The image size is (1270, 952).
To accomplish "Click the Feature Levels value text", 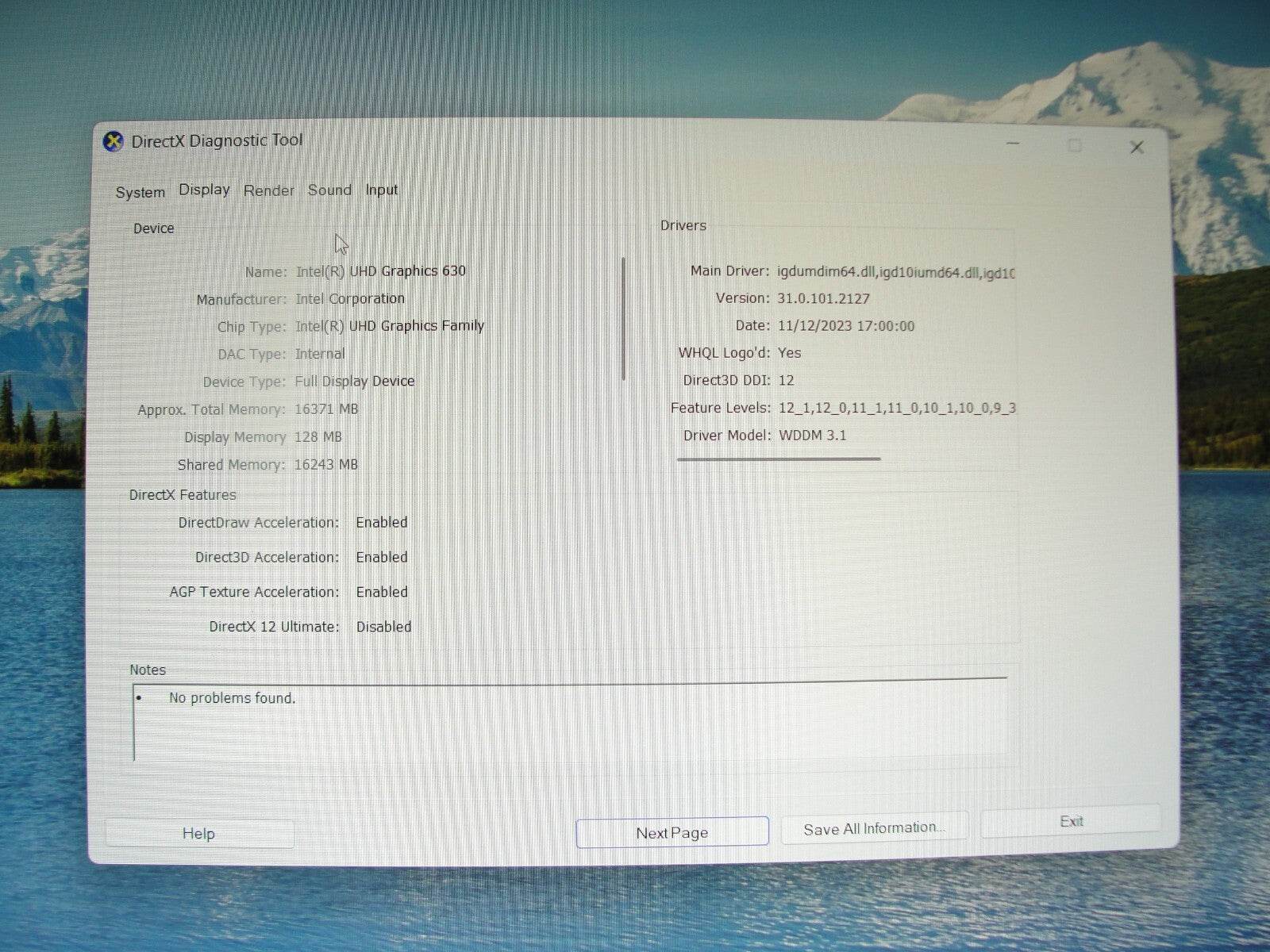I will pos(896,408).
